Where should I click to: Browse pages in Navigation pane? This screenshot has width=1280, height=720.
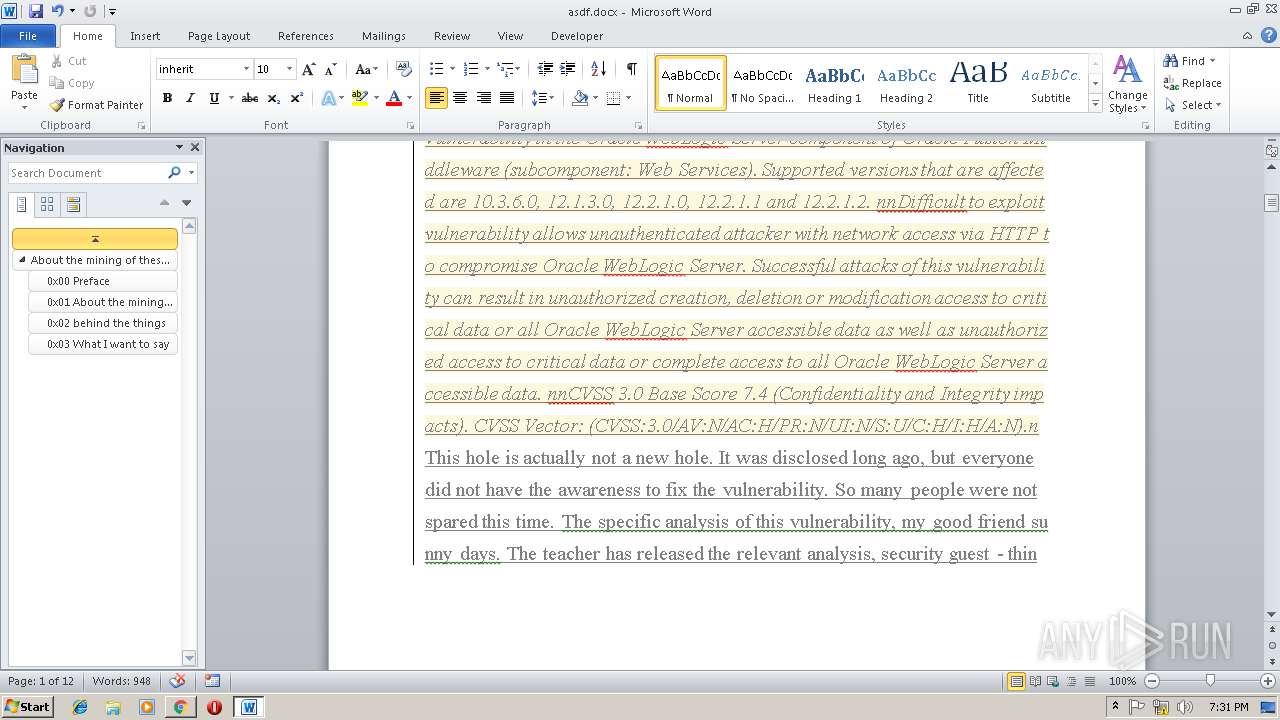[x=47, y=204]
